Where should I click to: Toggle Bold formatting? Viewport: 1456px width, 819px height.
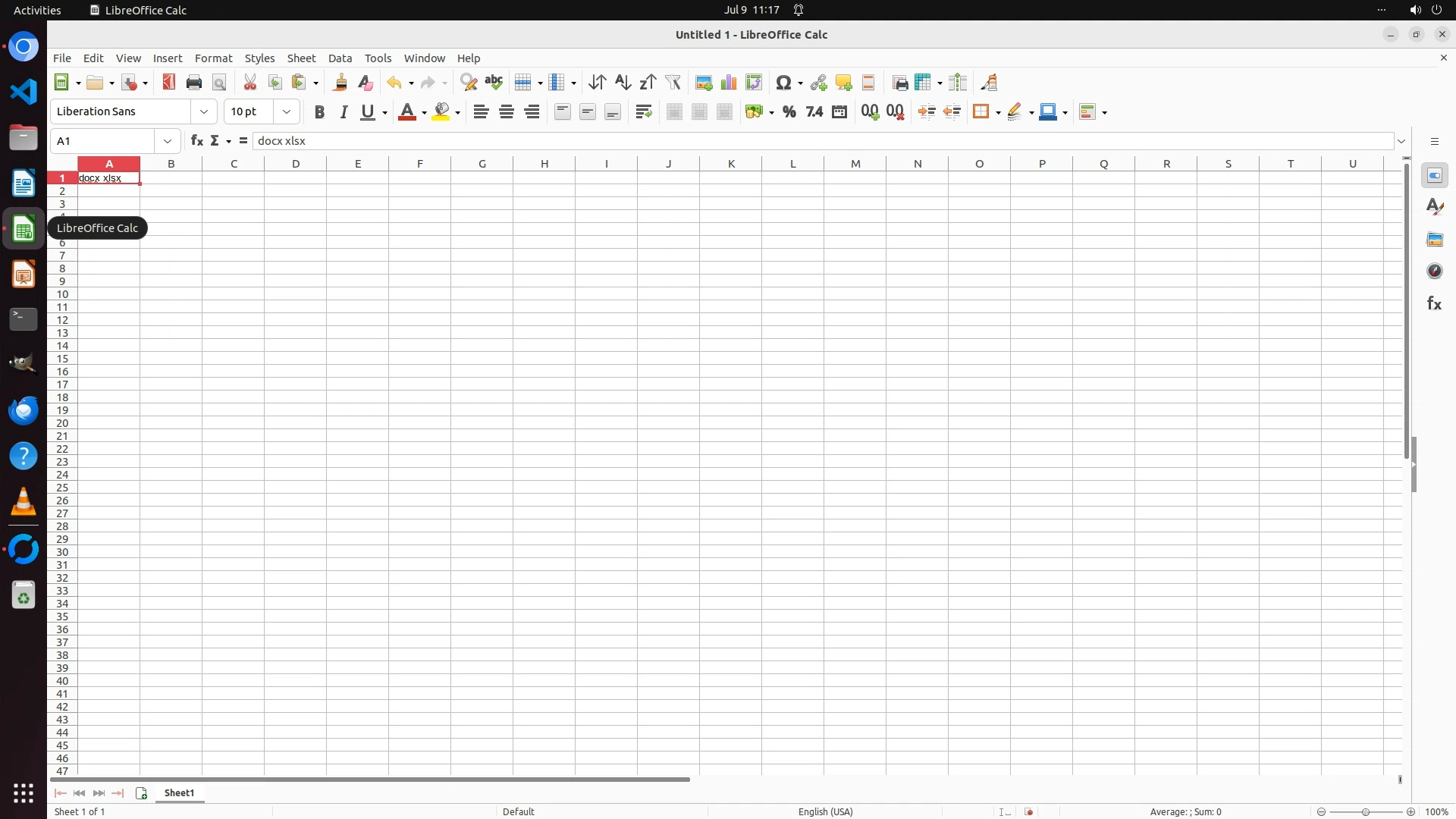pos(319,112)
